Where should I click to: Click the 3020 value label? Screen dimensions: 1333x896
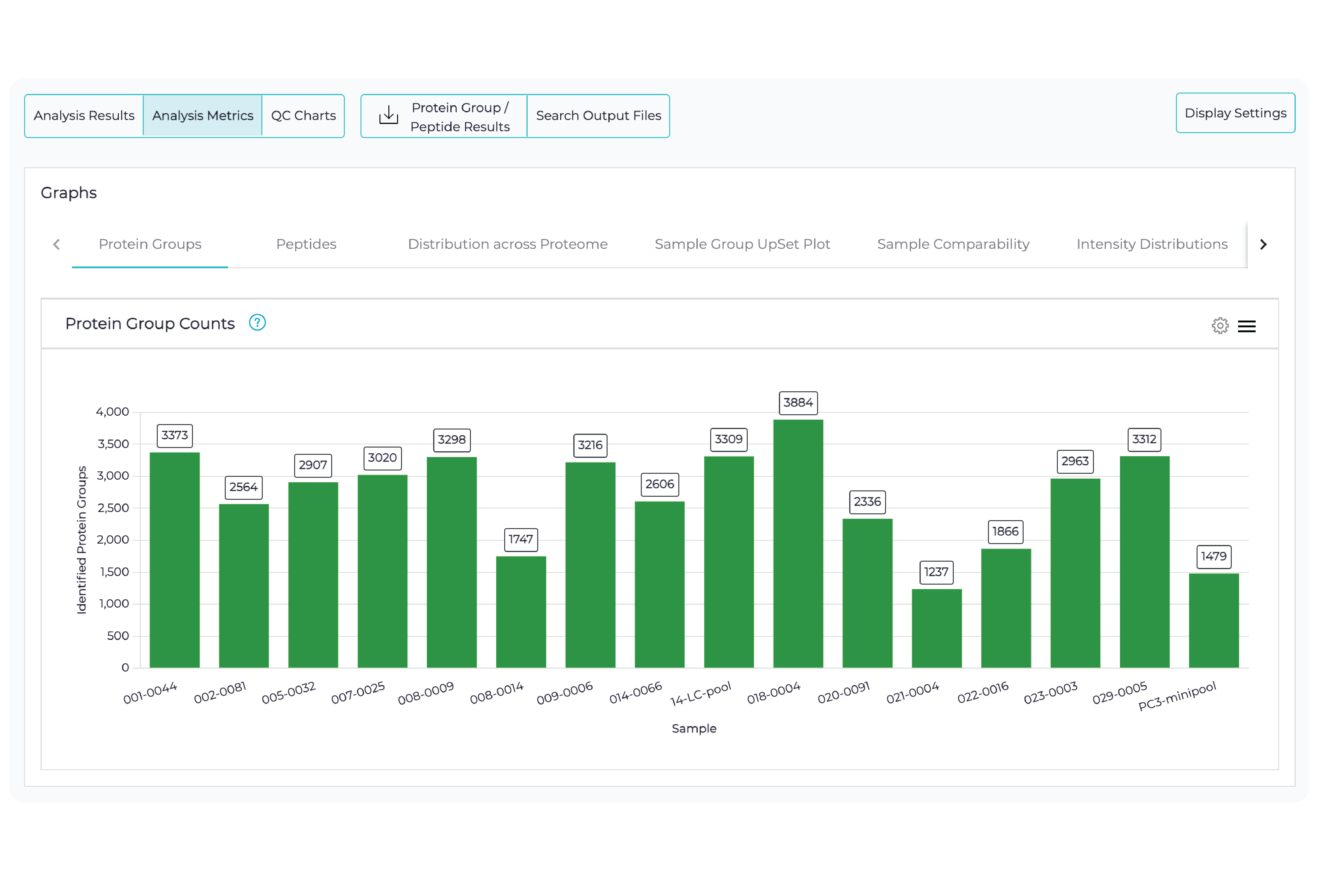point(382,458)
